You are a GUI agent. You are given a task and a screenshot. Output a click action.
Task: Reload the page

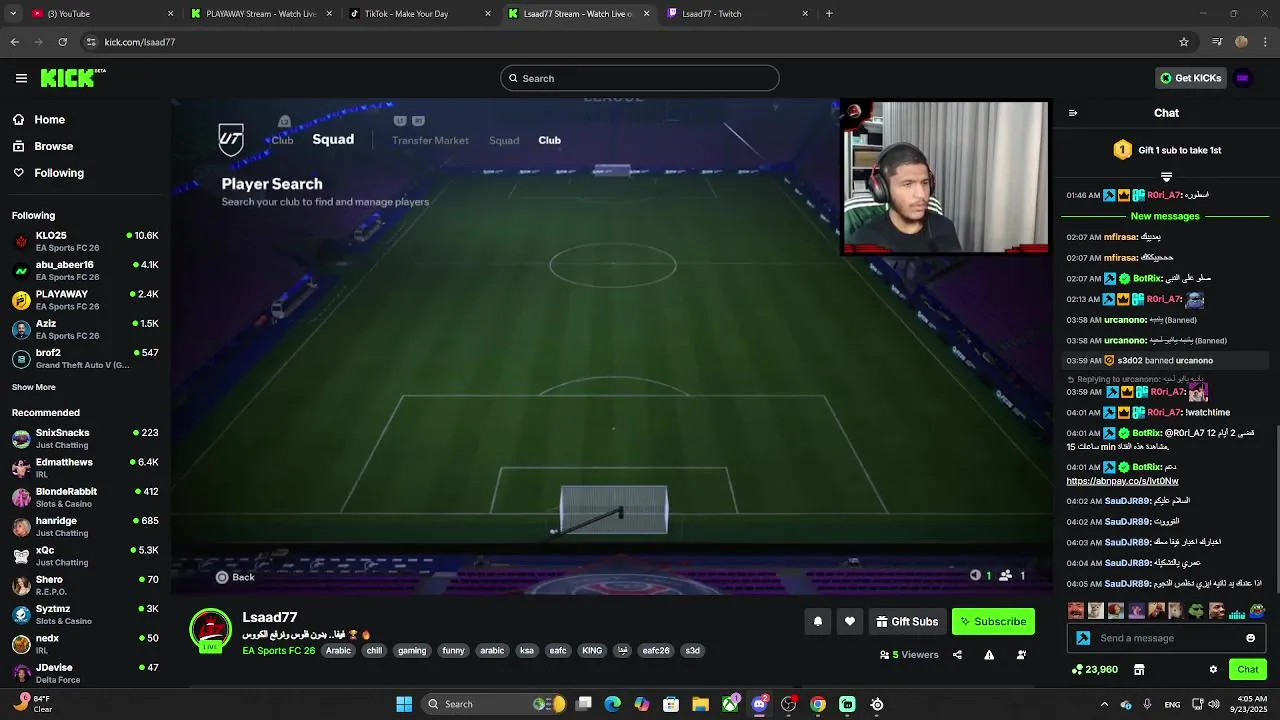pos(63,42)
